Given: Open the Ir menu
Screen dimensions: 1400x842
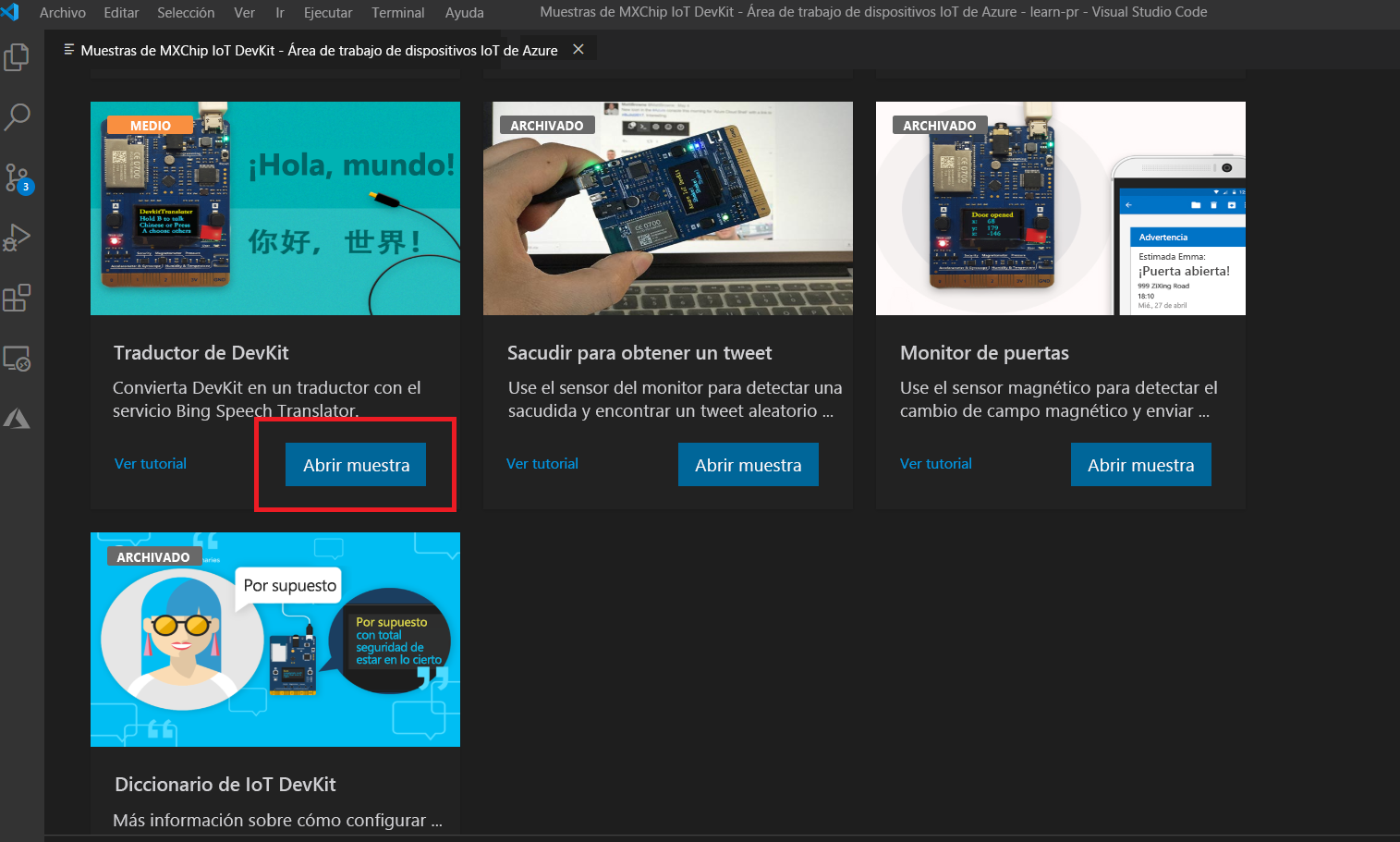Looking at the screenshot, I should [280, 13].
